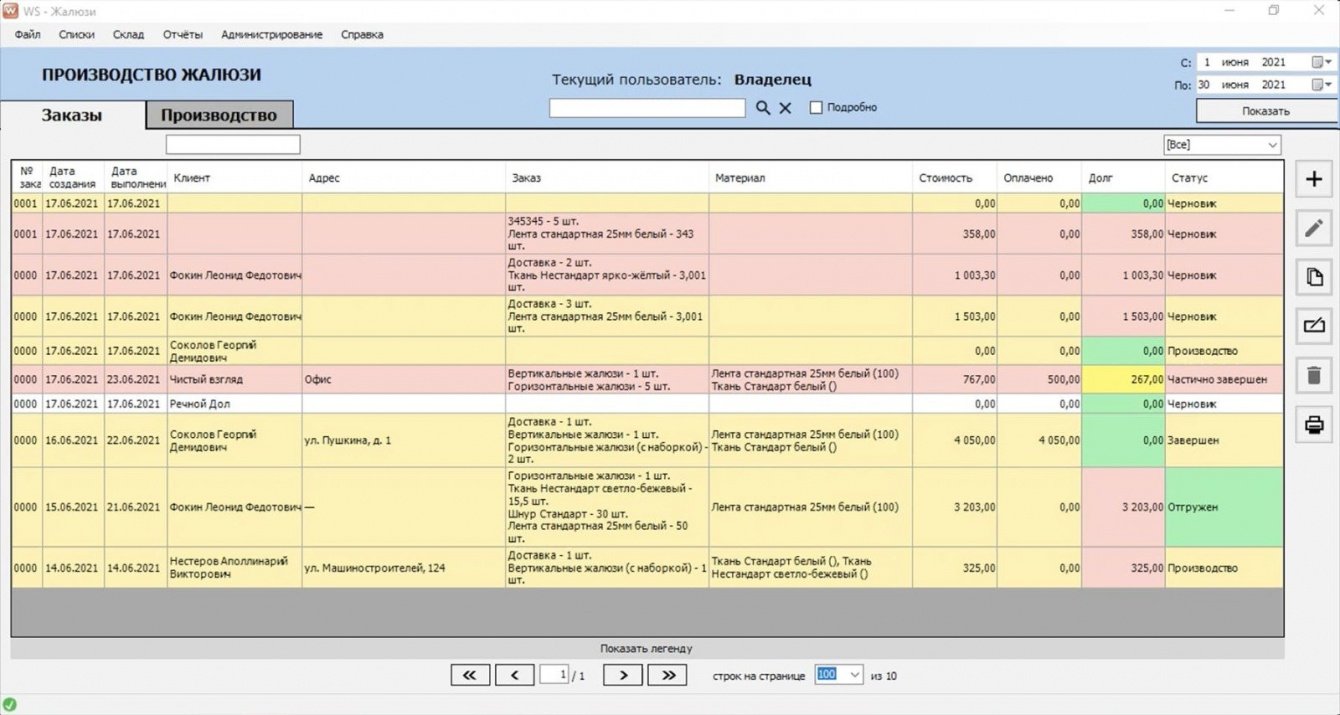Go to the last page arrow button
Viewport: 1340px width, 715px height.
click(x=667, y=675)
